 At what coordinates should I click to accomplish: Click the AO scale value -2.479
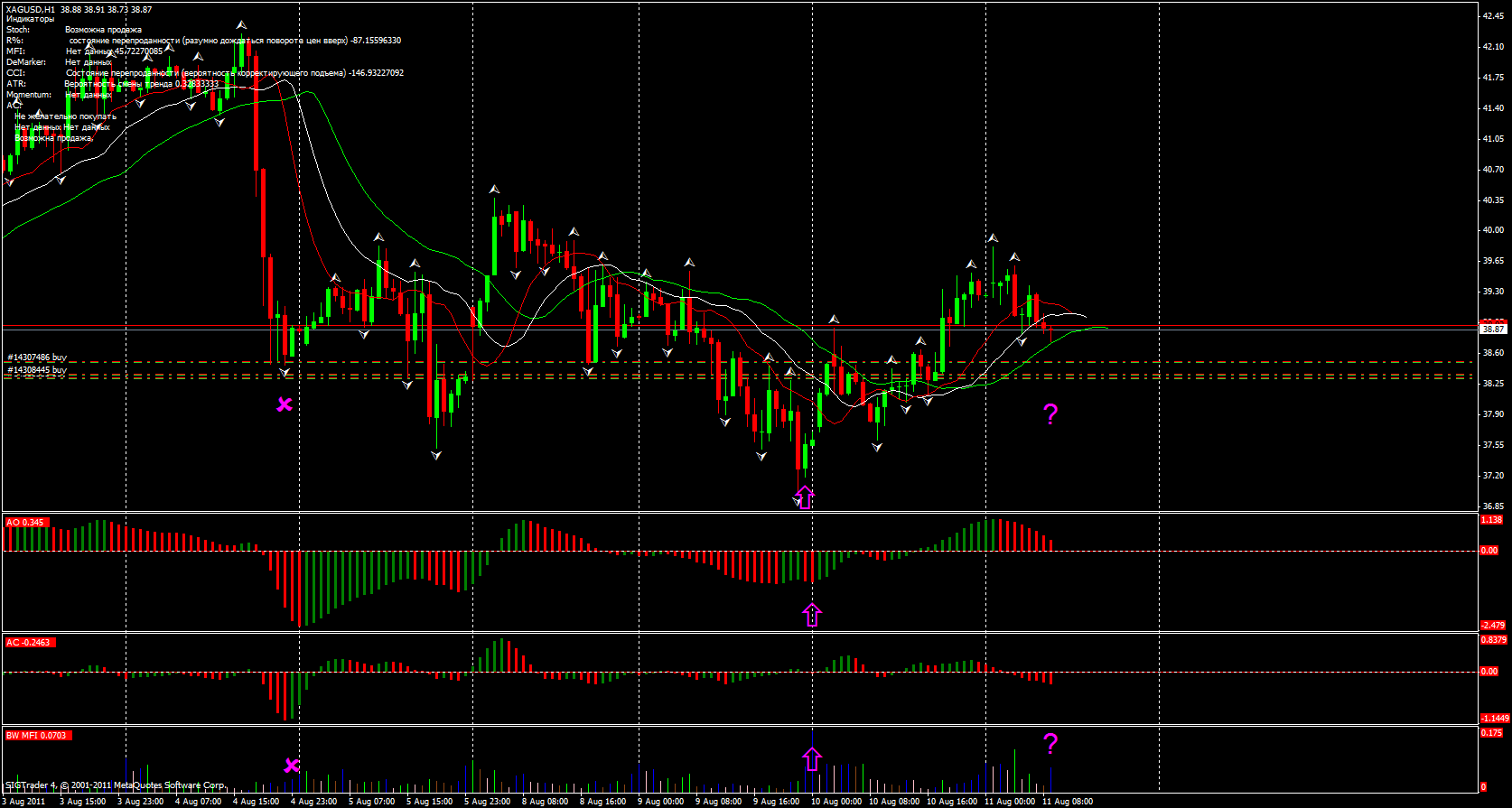point(1493,626)
